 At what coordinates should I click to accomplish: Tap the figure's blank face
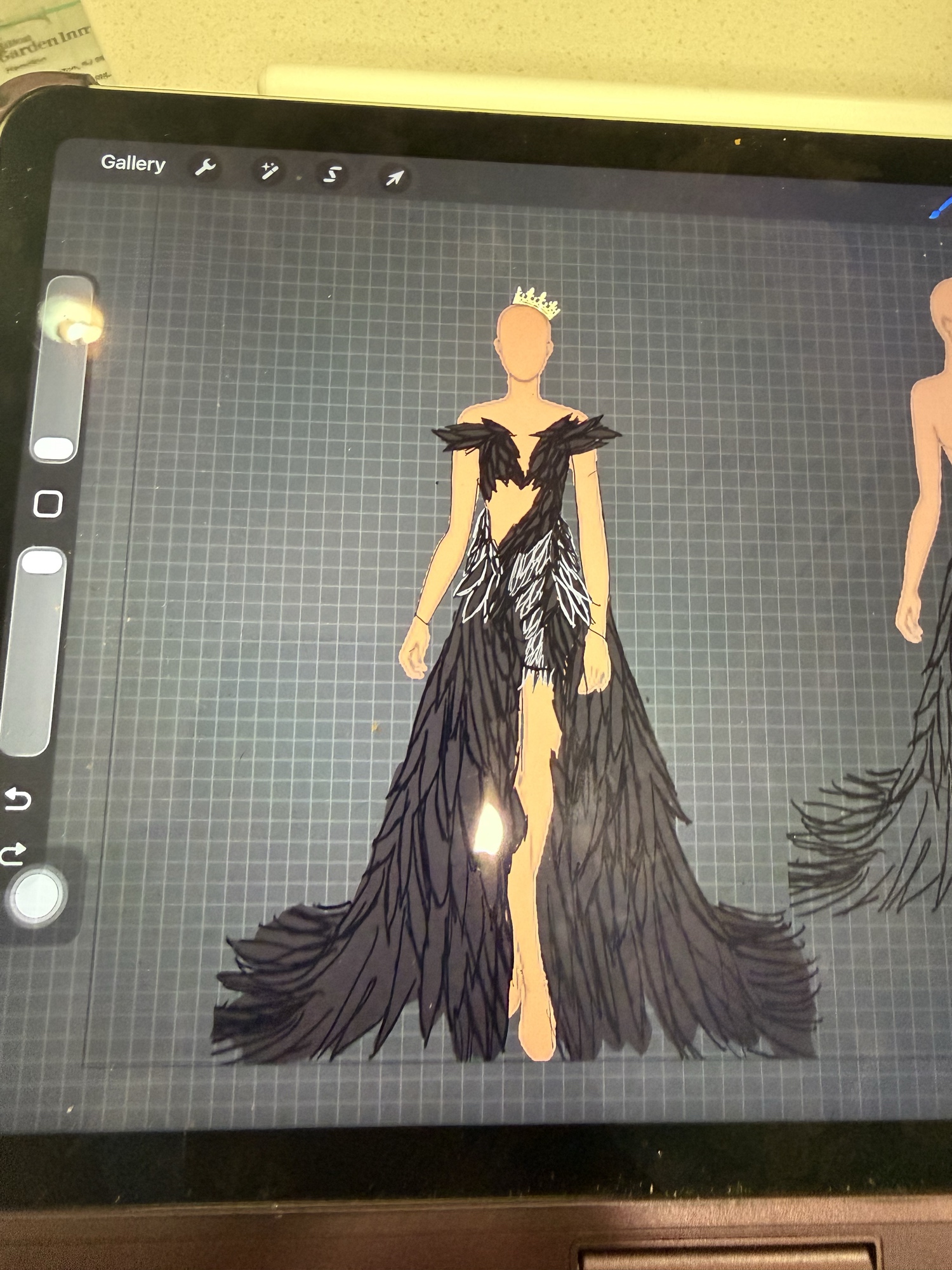pyautogui.click(x=525, y=346)
